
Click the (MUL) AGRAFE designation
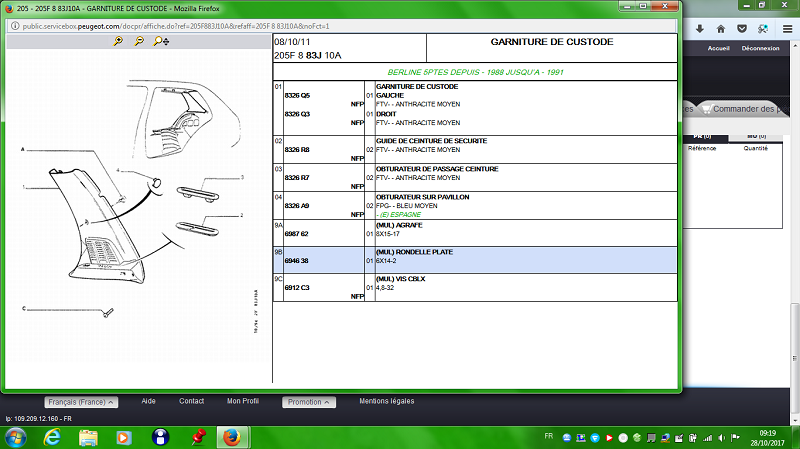click(x=399, y=225)
